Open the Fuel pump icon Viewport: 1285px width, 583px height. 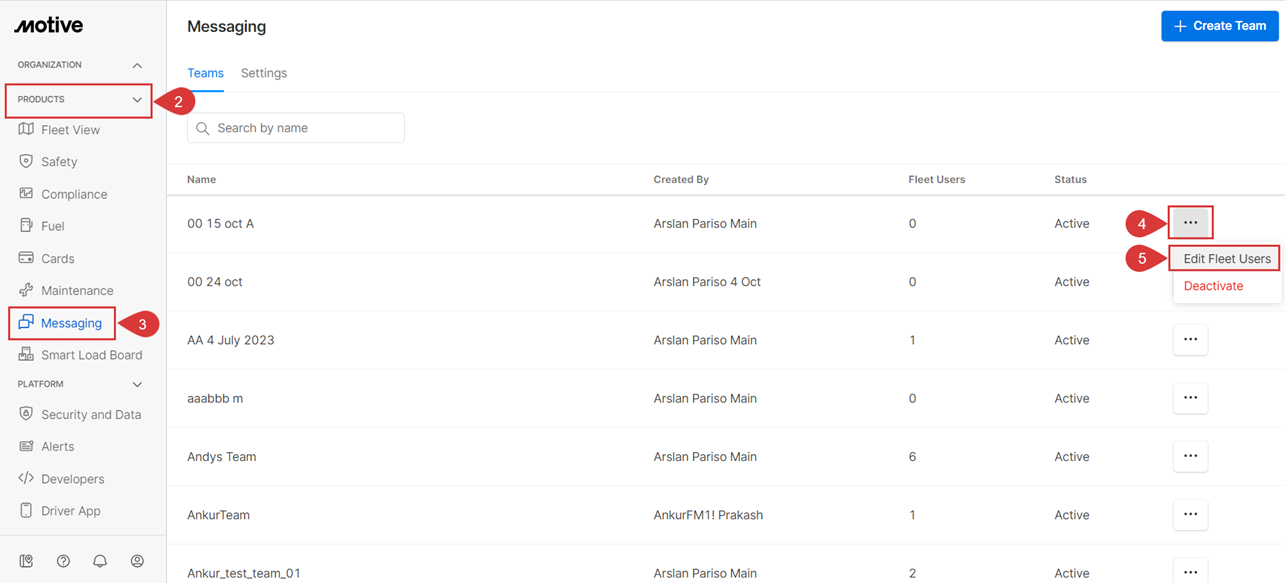pos(26,226)
